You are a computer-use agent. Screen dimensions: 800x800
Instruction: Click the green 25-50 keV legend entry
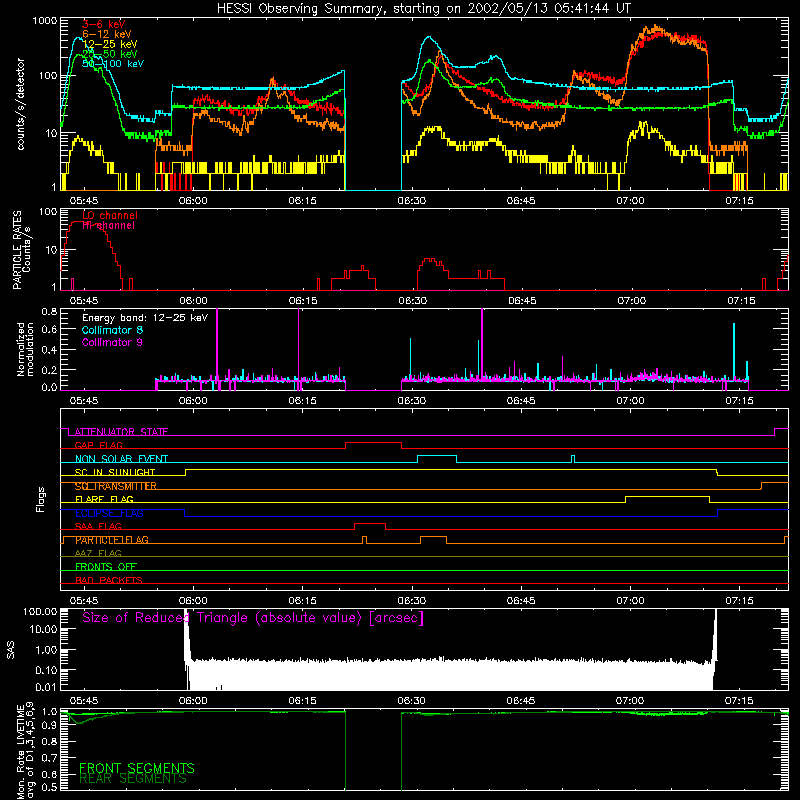pos(109,54)
